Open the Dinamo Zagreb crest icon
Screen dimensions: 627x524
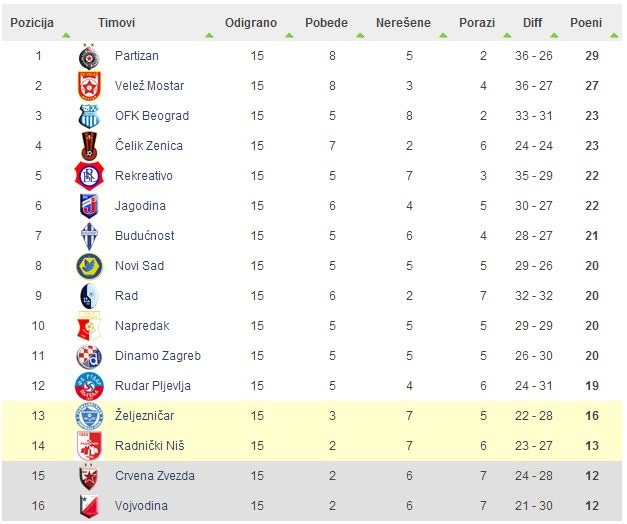(x=89, y=356)
